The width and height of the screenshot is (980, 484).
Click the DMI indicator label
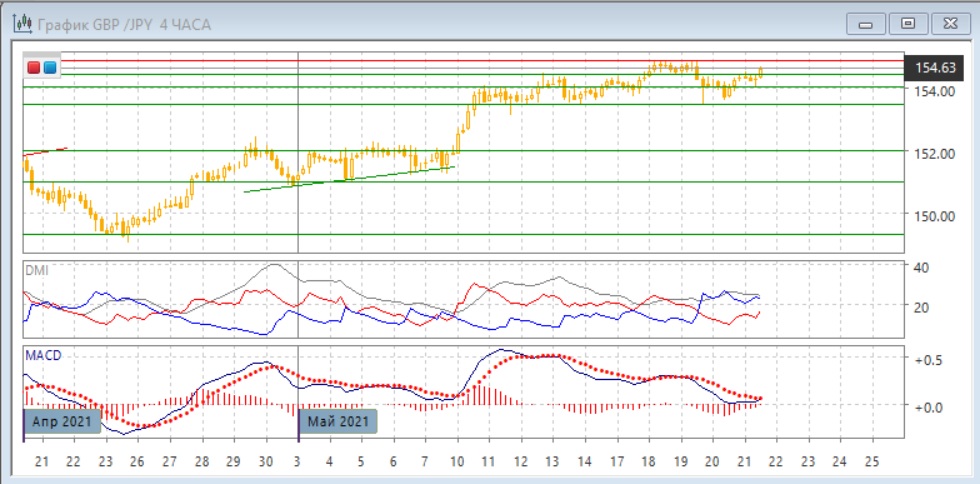[36, 271]
